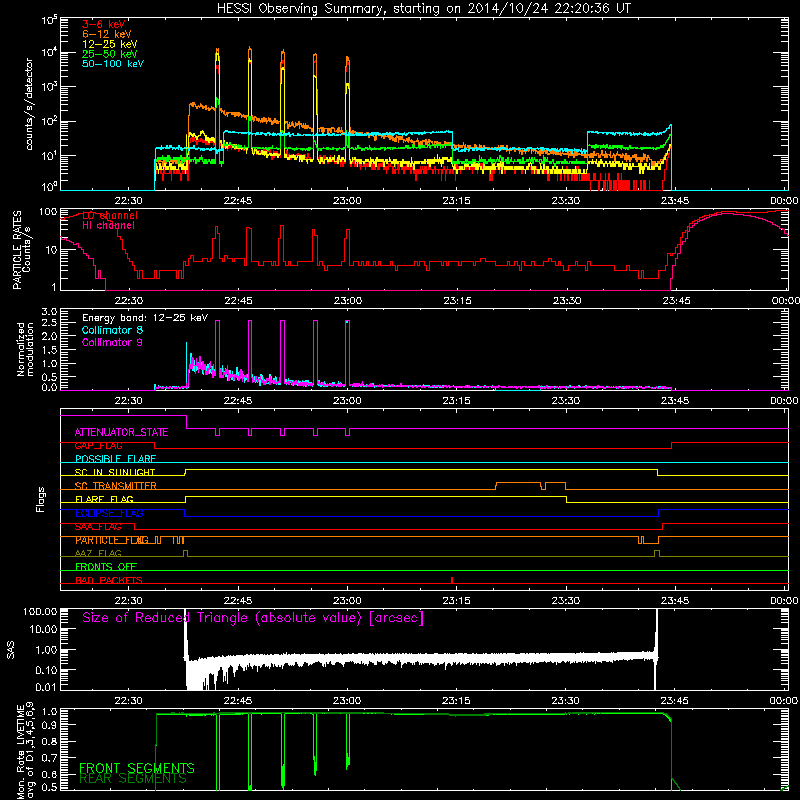Image resolution: width=800 pixels, height=800 pixels.
Task: Click the Normalized modulation axis label
Action: coord(25,349)
